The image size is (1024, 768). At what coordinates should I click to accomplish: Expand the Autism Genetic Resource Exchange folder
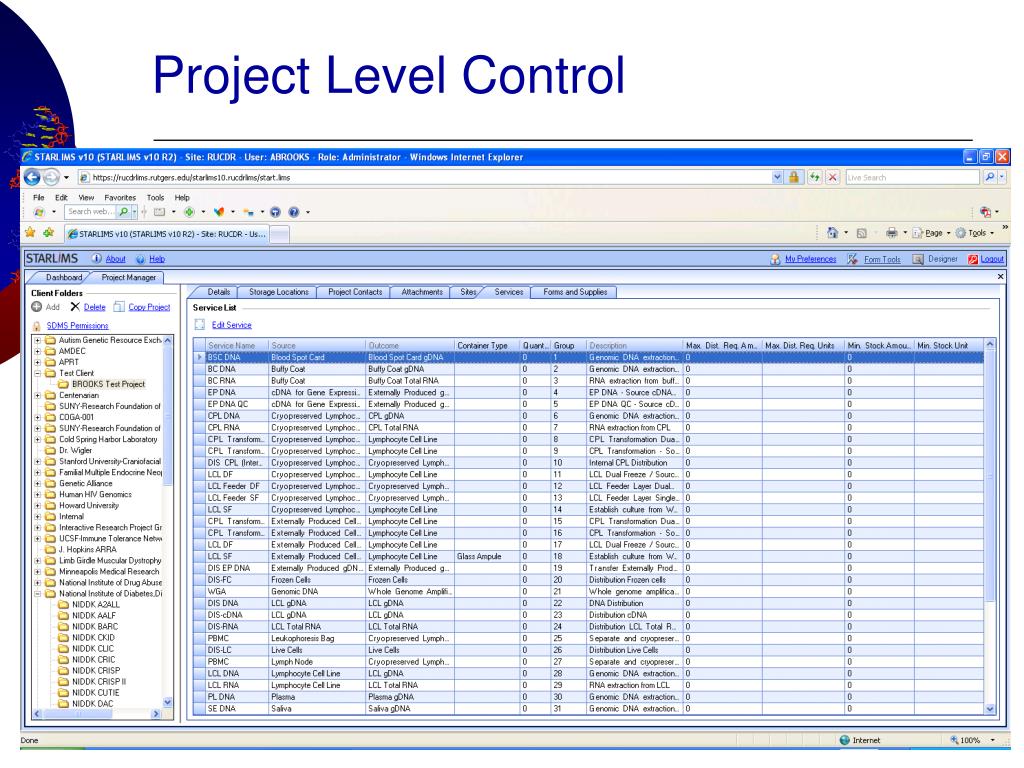click(38, 340)
